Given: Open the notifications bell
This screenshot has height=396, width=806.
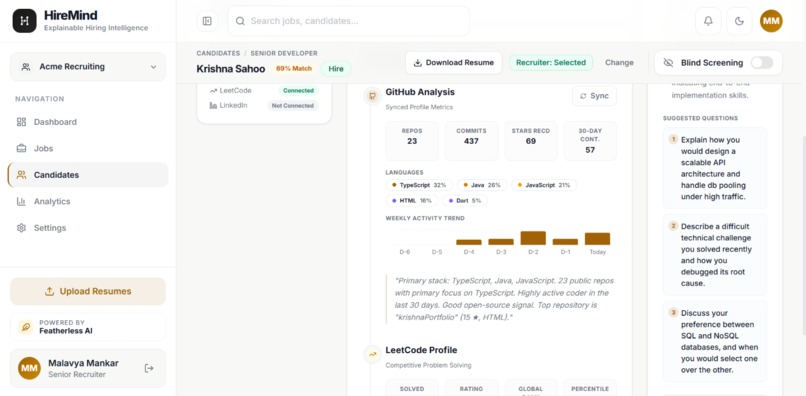Looking at the screenshot, I should tap(708, 21).
